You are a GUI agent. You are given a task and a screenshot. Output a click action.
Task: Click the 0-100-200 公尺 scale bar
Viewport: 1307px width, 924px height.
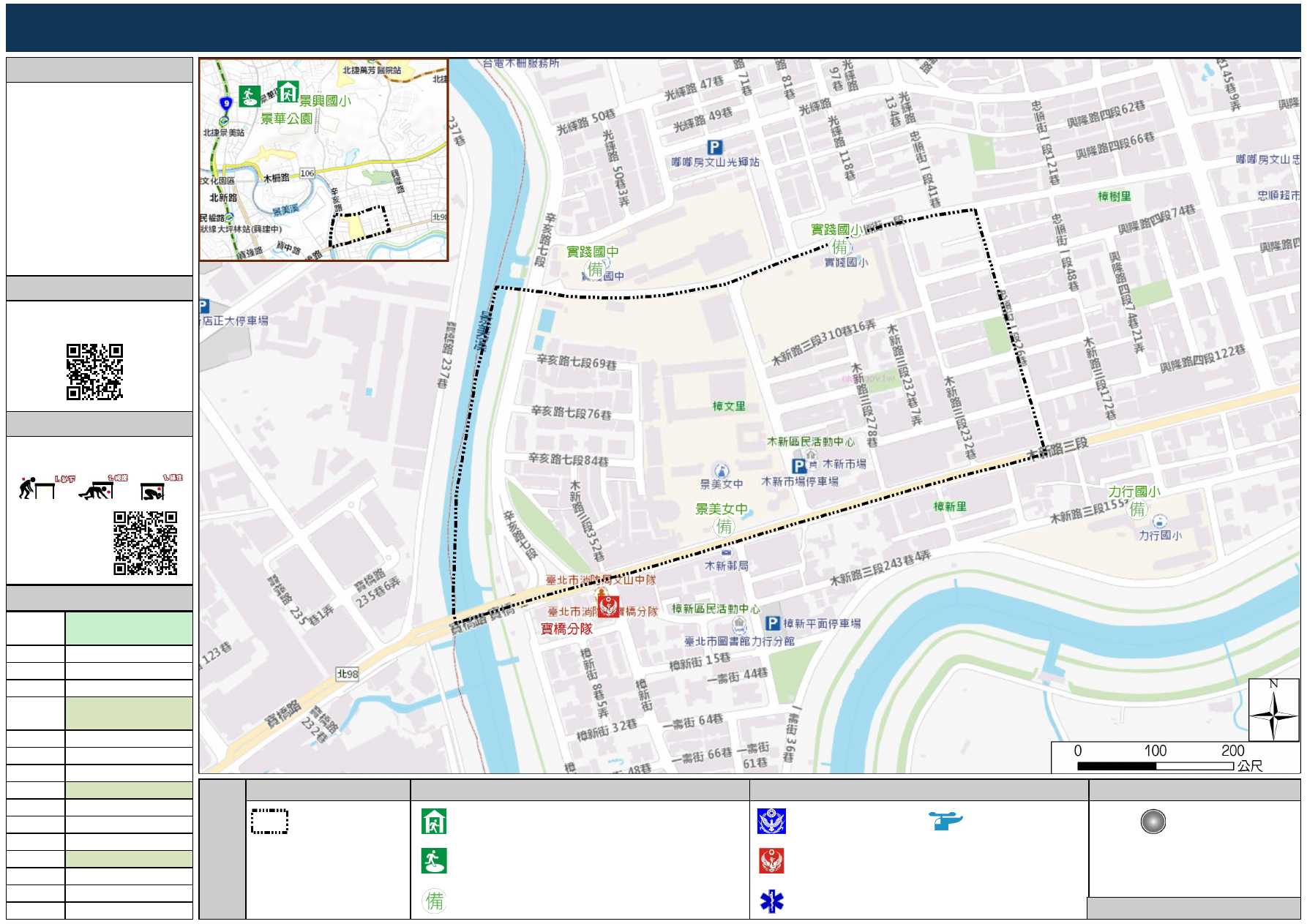[1155, 766]
